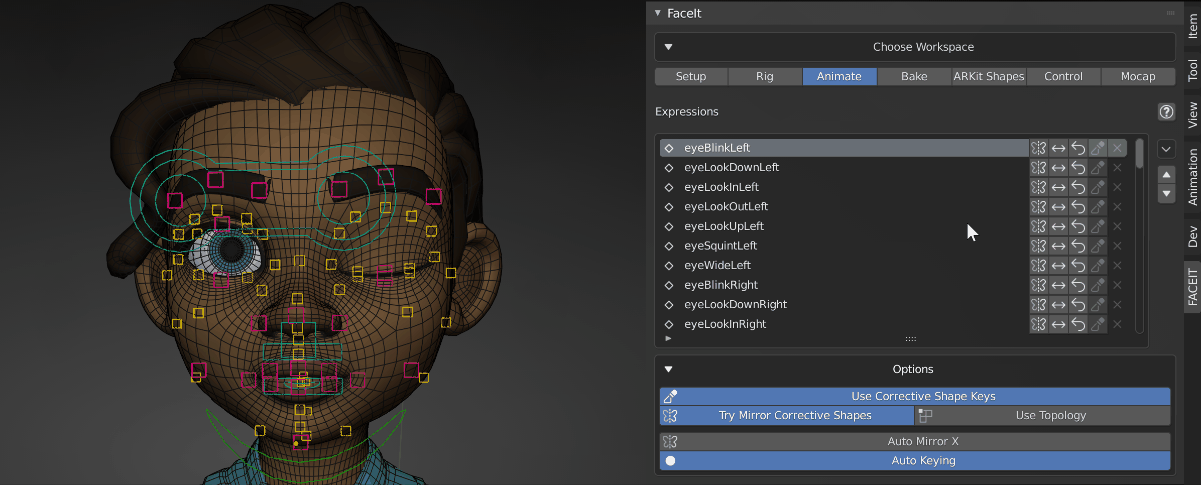Open the Mocap workspace tab

click(x=1137, y=76)
